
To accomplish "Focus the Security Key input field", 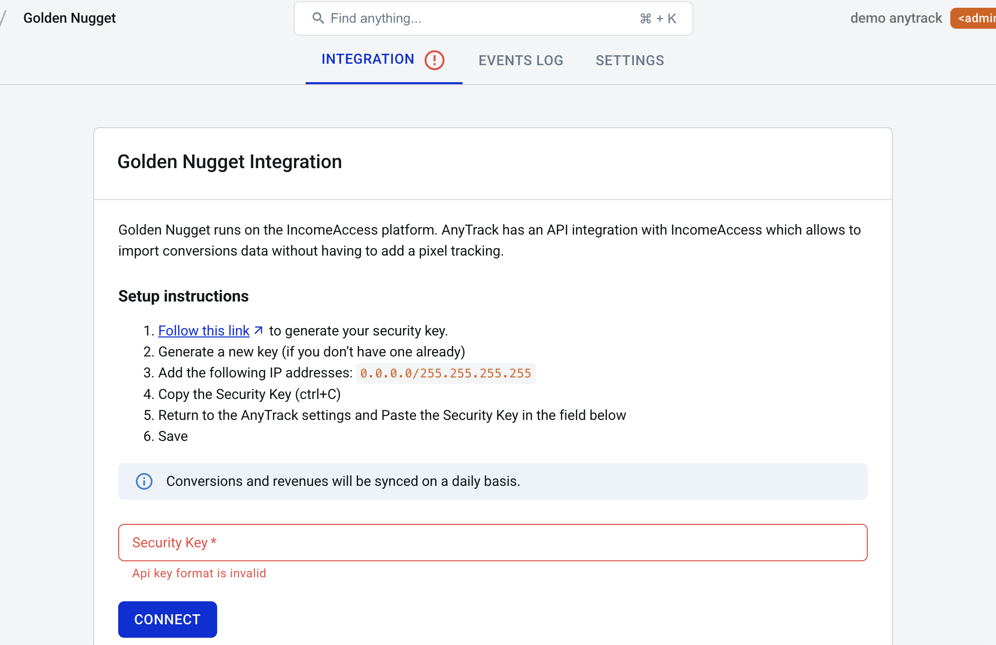I will [493, 542].
